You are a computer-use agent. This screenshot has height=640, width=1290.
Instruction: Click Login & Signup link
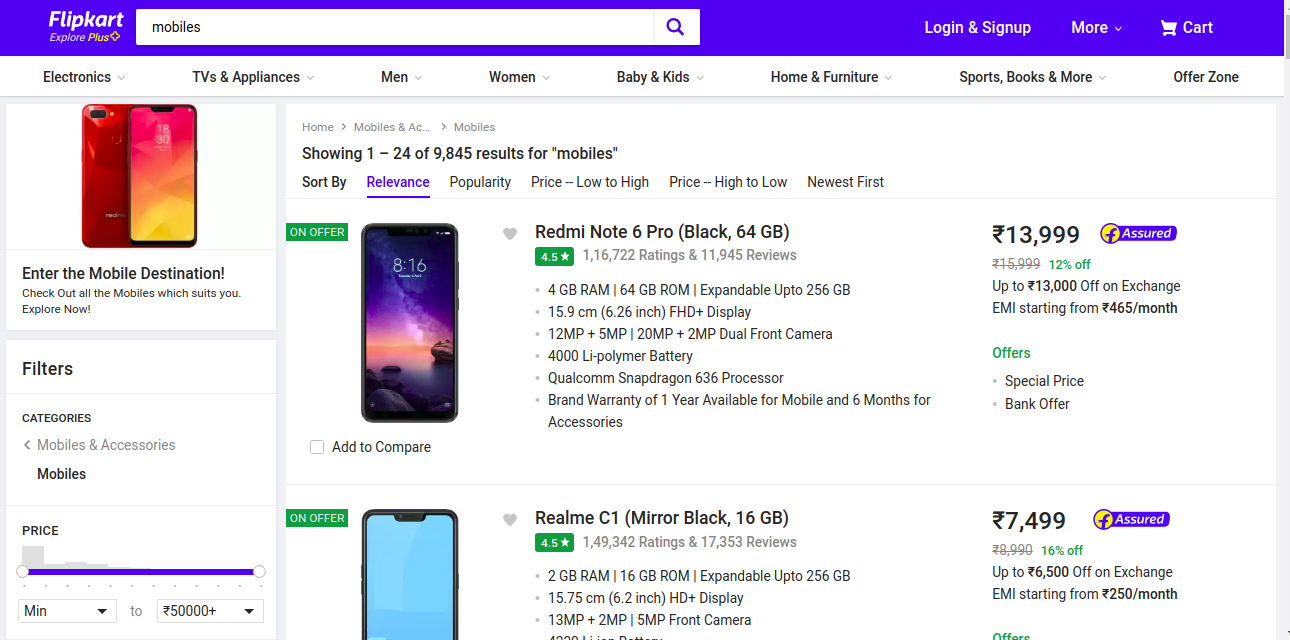977,28
